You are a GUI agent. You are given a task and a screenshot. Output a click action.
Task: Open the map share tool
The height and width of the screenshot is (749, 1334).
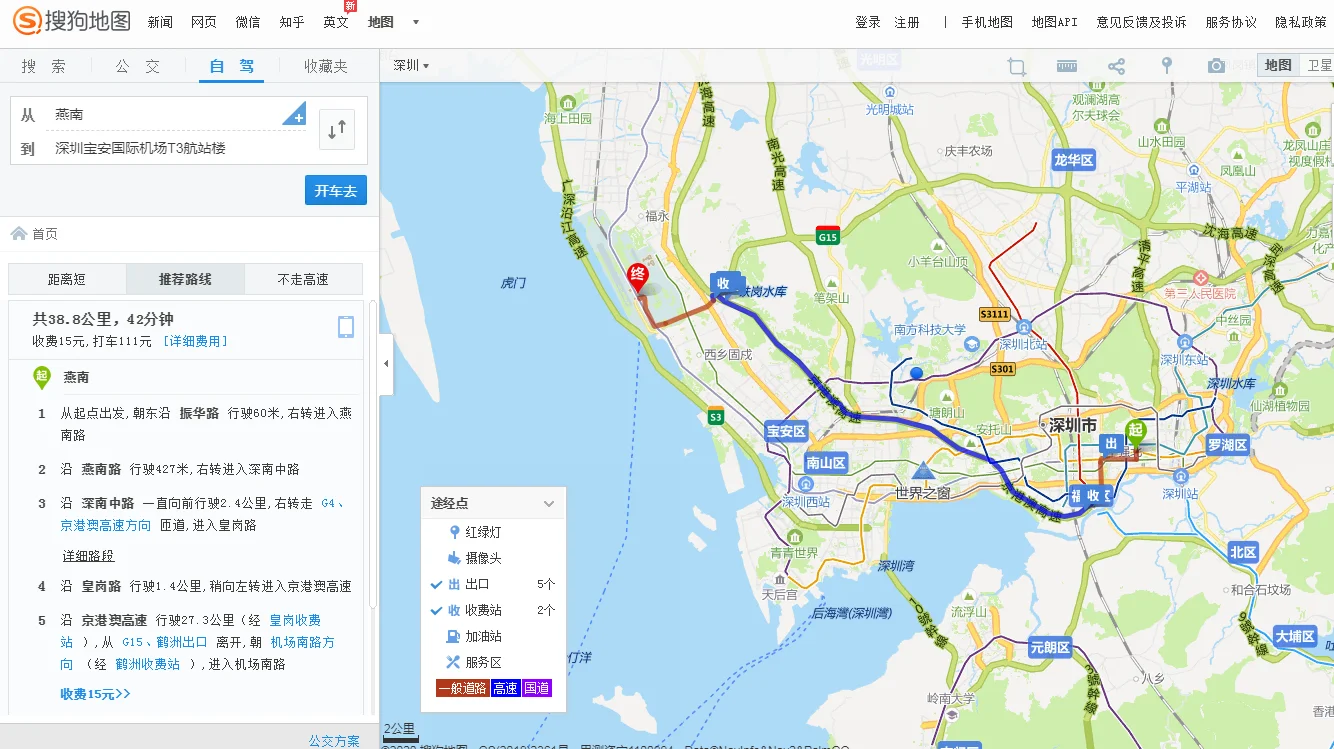tap(1116, 64)
